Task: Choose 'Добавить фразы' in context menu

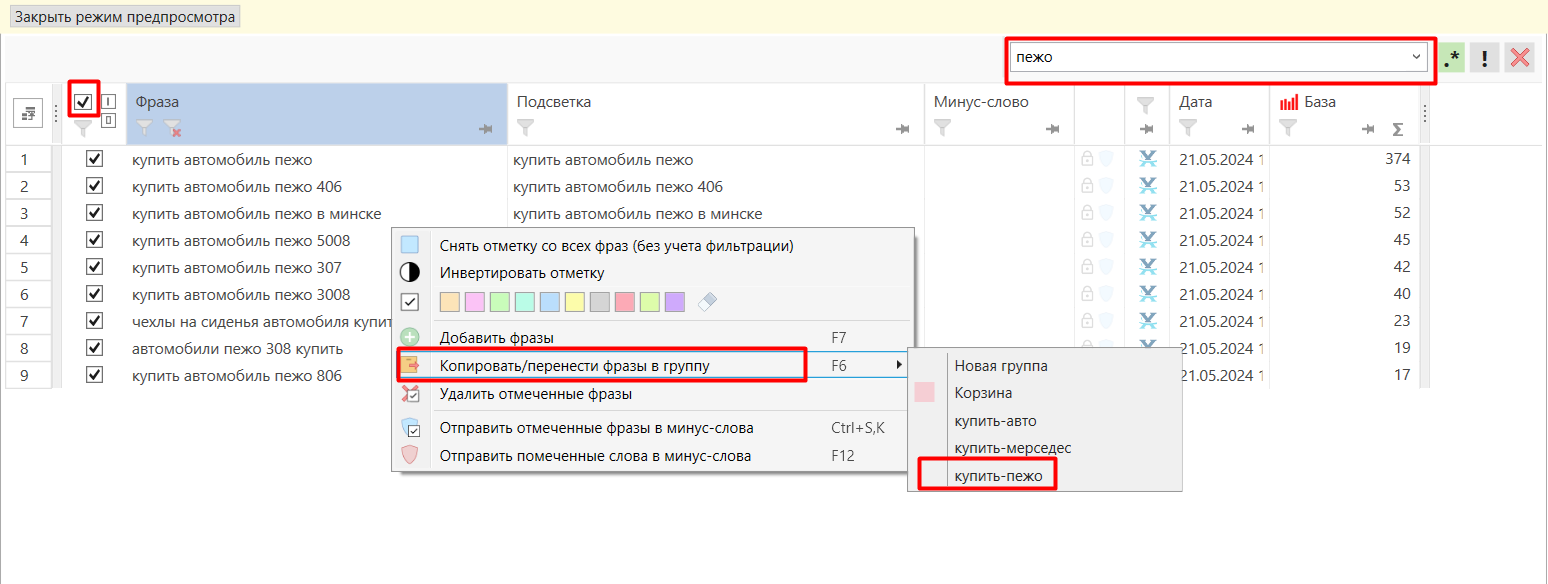Action: pos(653,338)
